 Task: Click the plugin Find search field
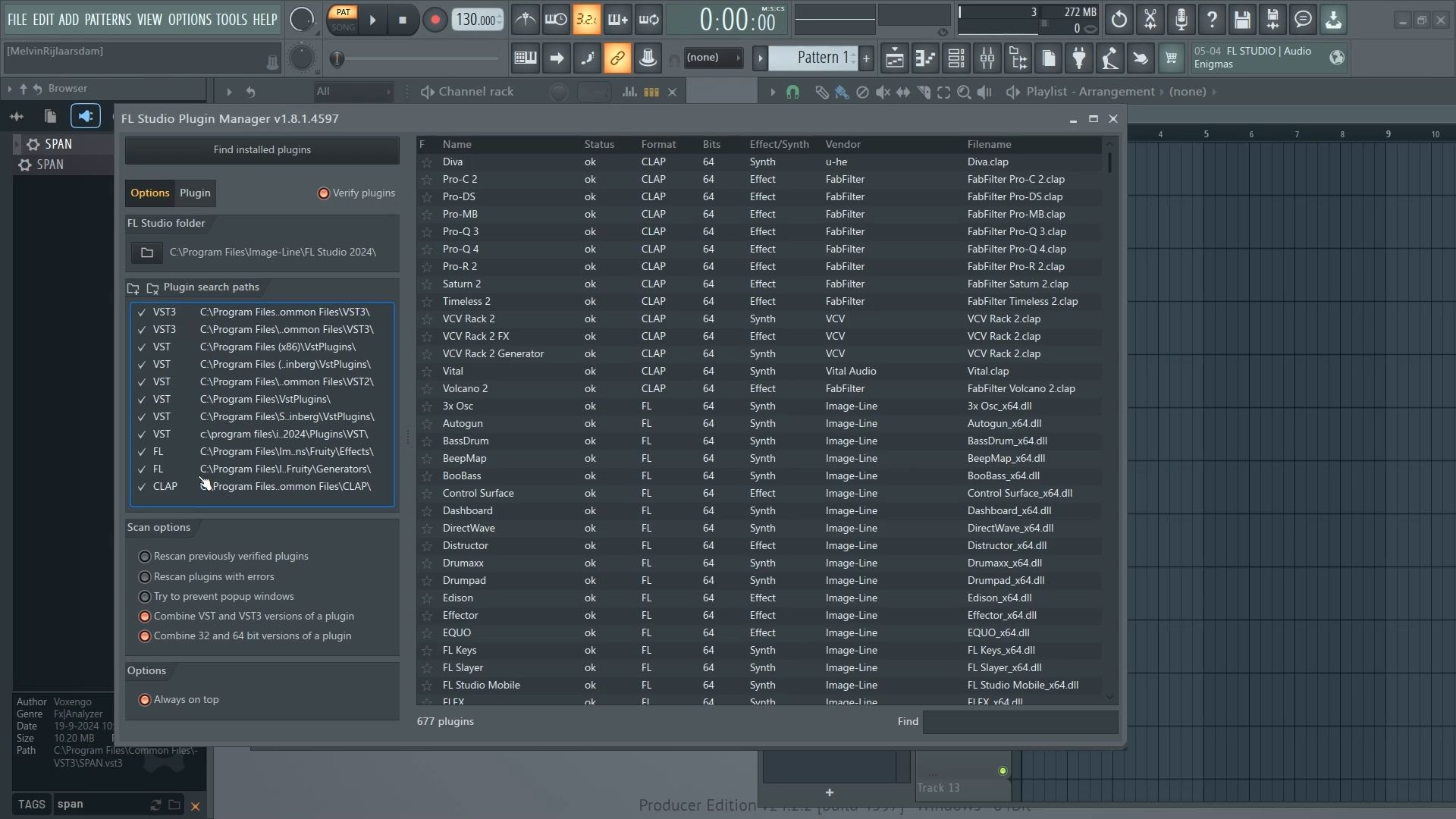click(x=1020, y=722)
